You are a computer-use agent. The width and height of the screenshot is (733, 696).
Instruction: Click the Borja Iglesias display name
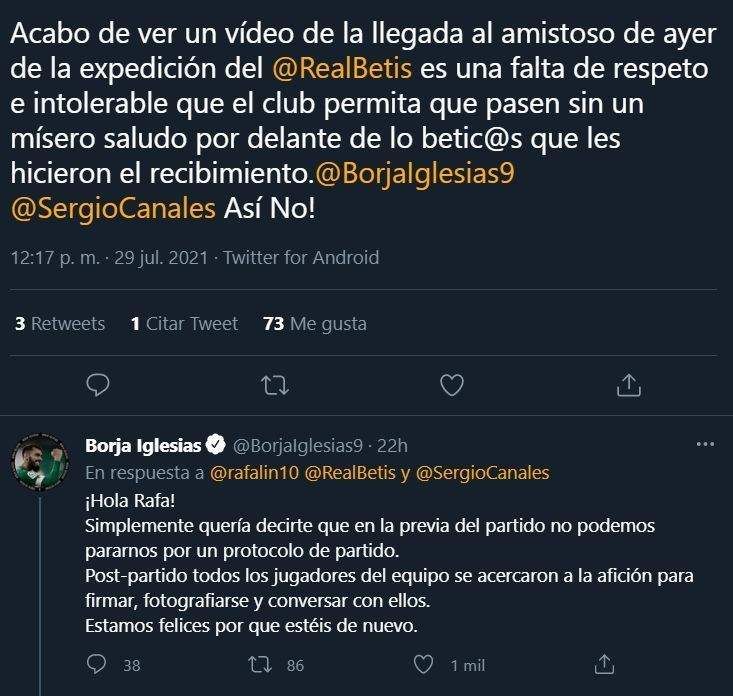pos(144,445)
